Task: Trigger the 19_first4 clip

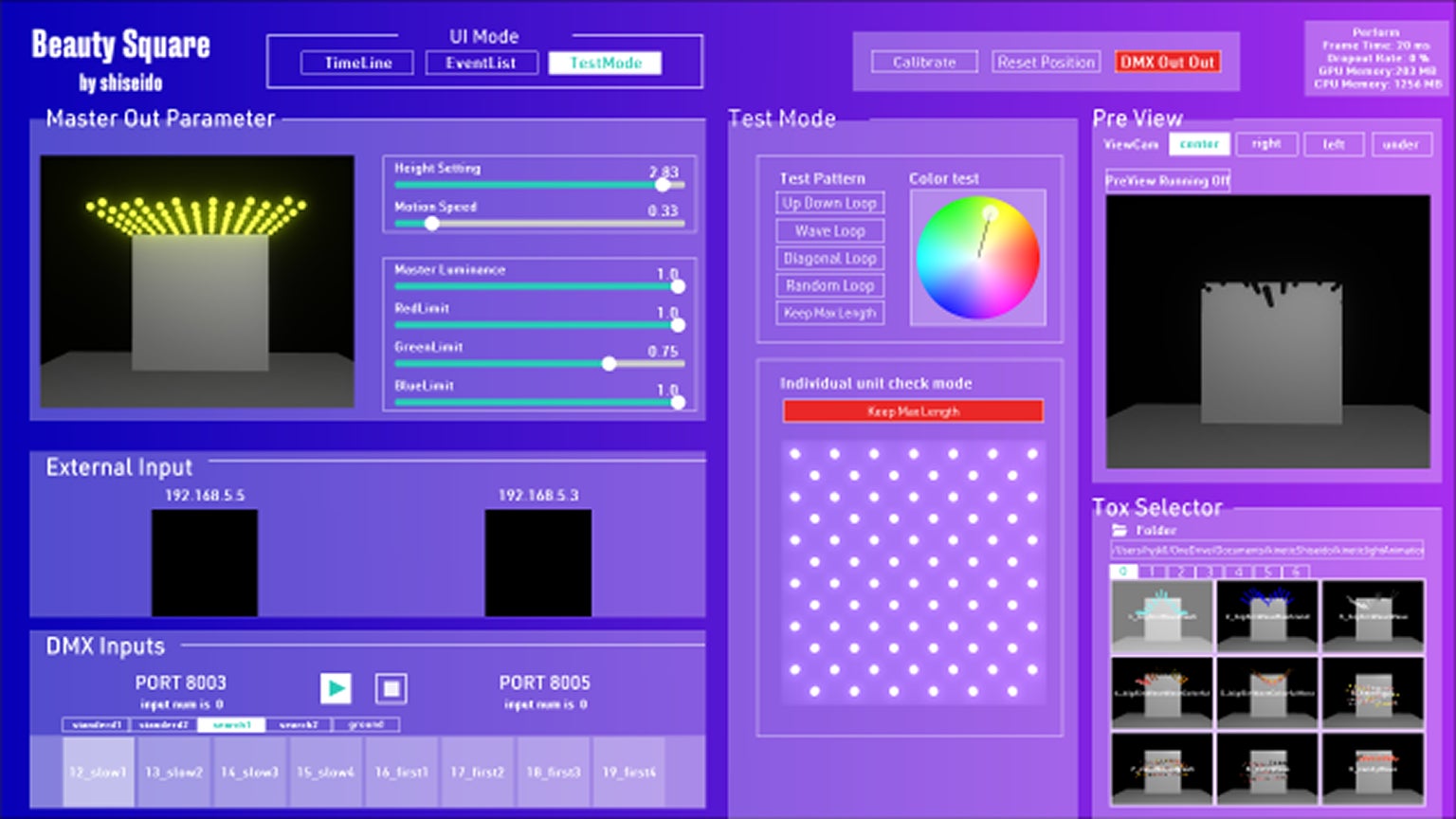Action: click(630, 773)
